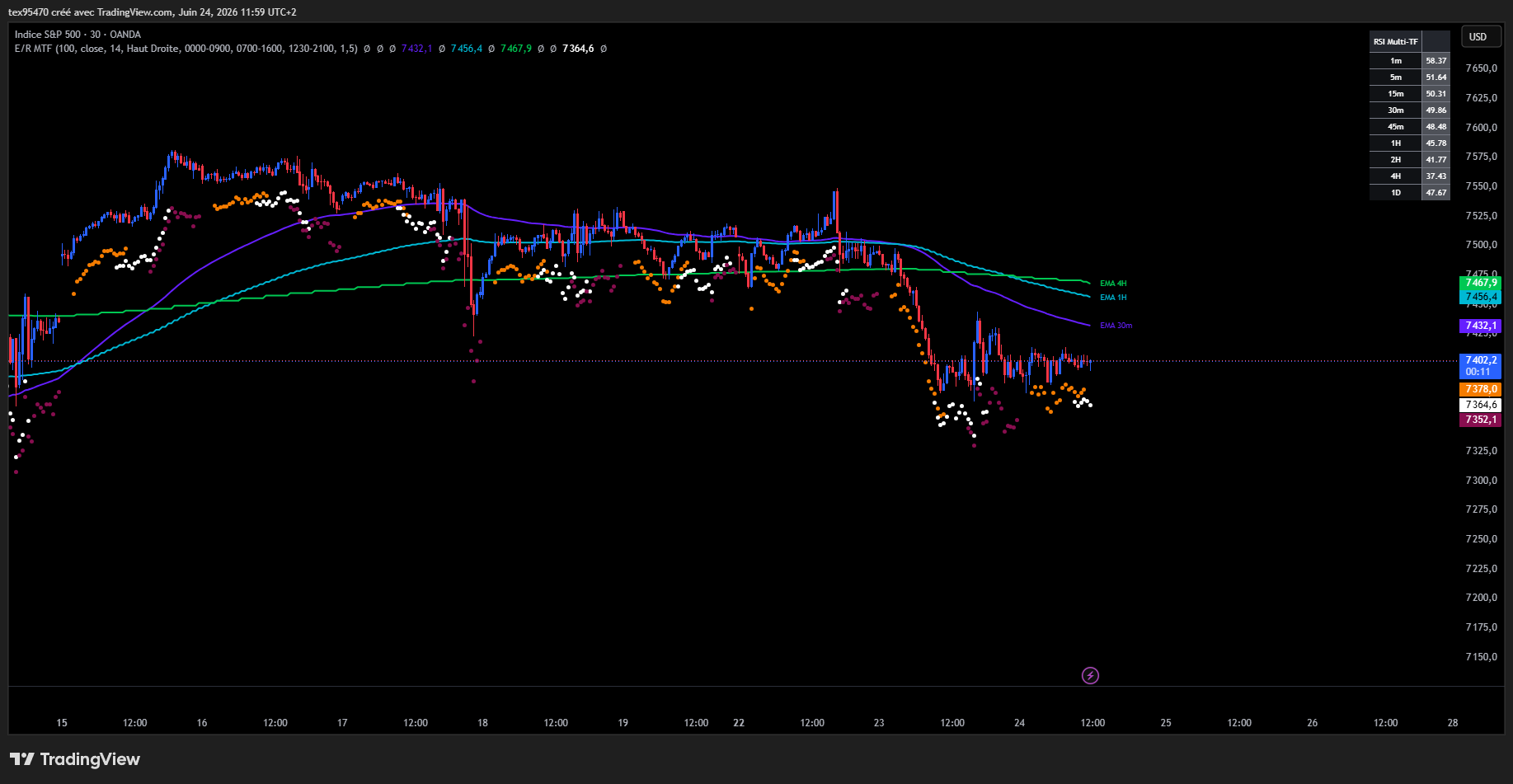
Task: Select the orange 7378,0 price label
Action: tap(1480, 389)
